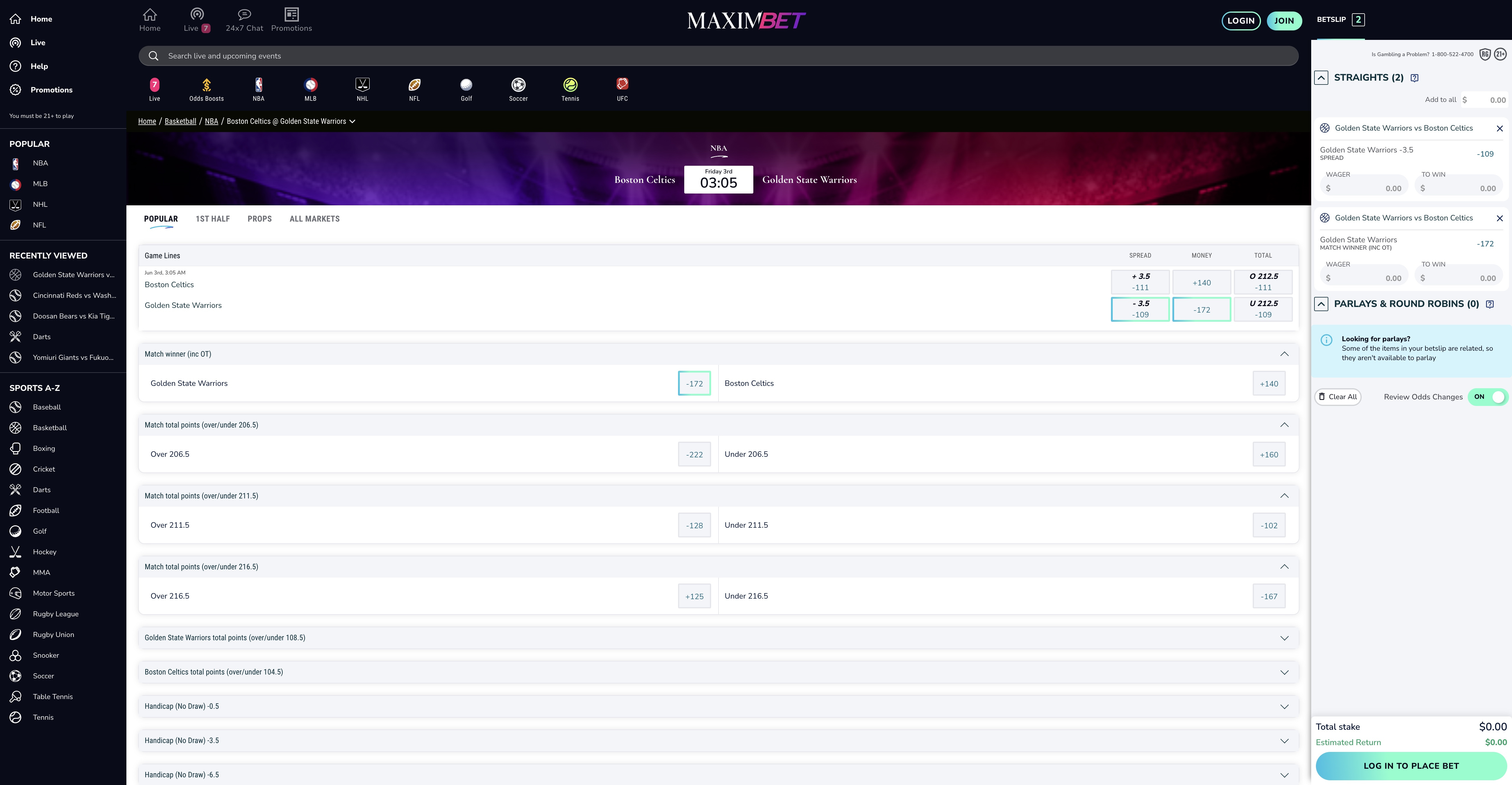
Task: Expand Handicap (No Draw) -3.5 market
Action: tap(1284, 741)
